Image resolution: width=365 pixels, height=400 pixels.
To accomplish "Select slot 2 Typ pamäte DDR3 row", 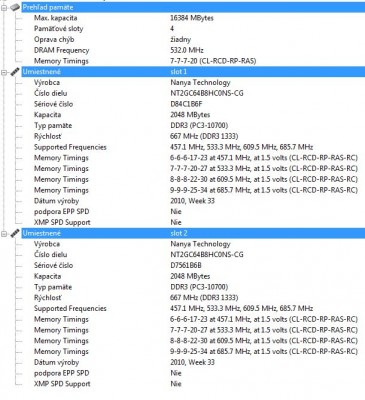I will pos(193,287).
